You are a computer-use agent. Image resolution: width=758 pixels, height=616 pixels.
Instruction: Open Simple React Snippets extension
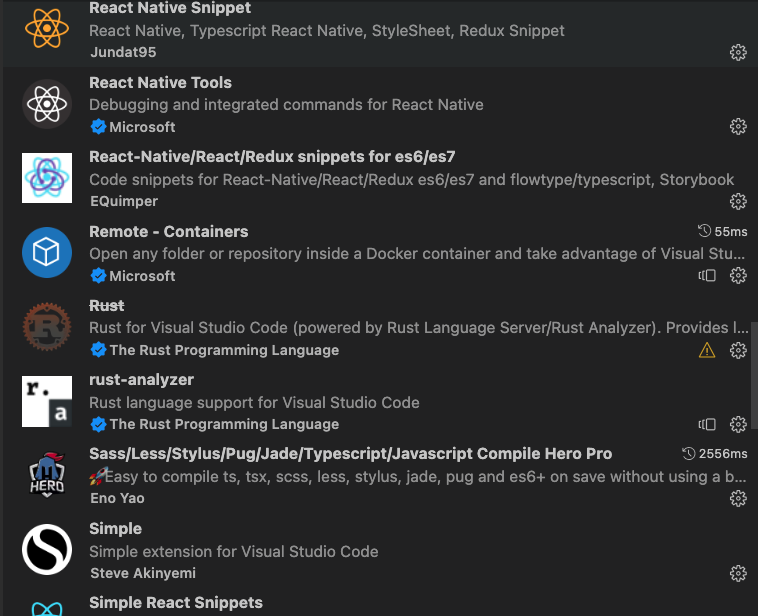176,602
